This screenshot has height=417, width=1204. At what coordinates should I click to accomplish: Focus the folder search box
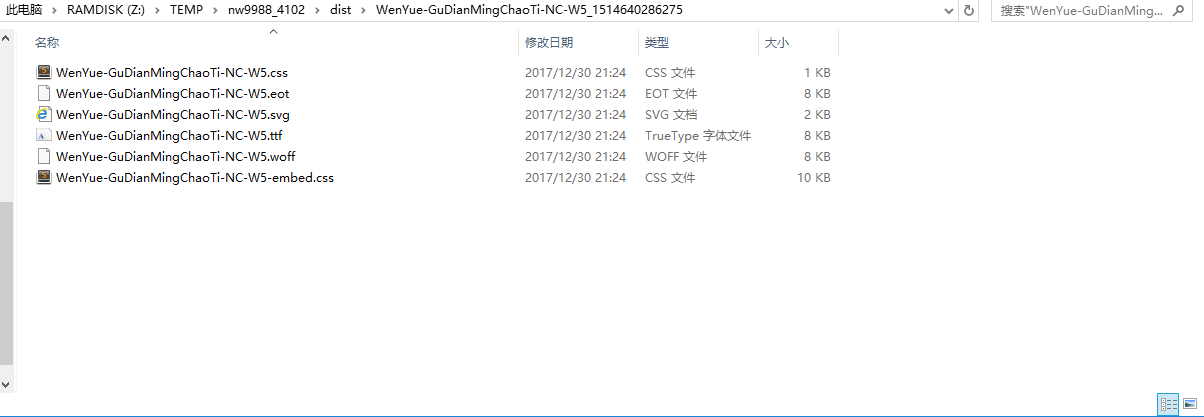tap(1095, 10)
